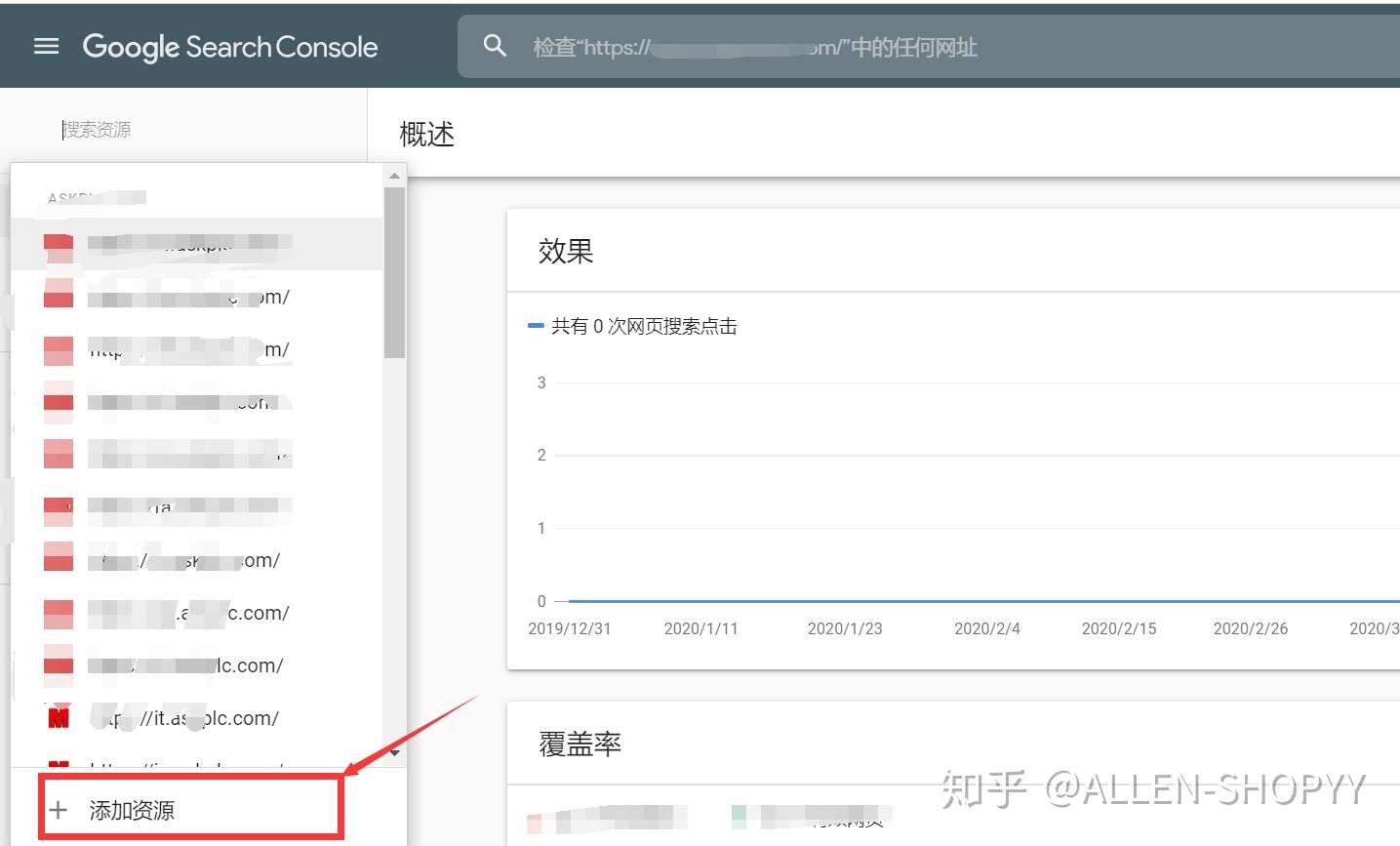Click the 2020/1/23 date label
Image resolution: width=1400 pixels, height=846 pixels.
(845, 628)
